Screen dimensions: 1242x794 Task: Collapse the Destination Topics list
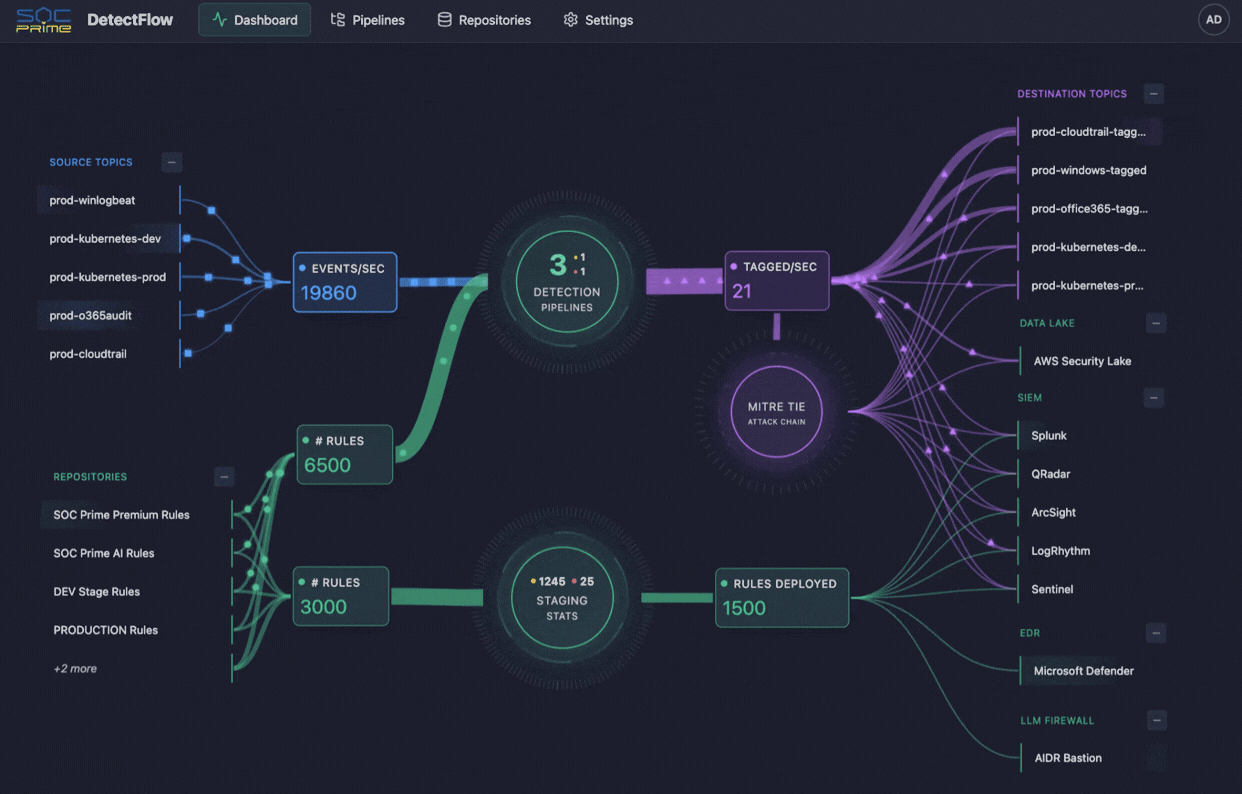[x=1153, y=93]
